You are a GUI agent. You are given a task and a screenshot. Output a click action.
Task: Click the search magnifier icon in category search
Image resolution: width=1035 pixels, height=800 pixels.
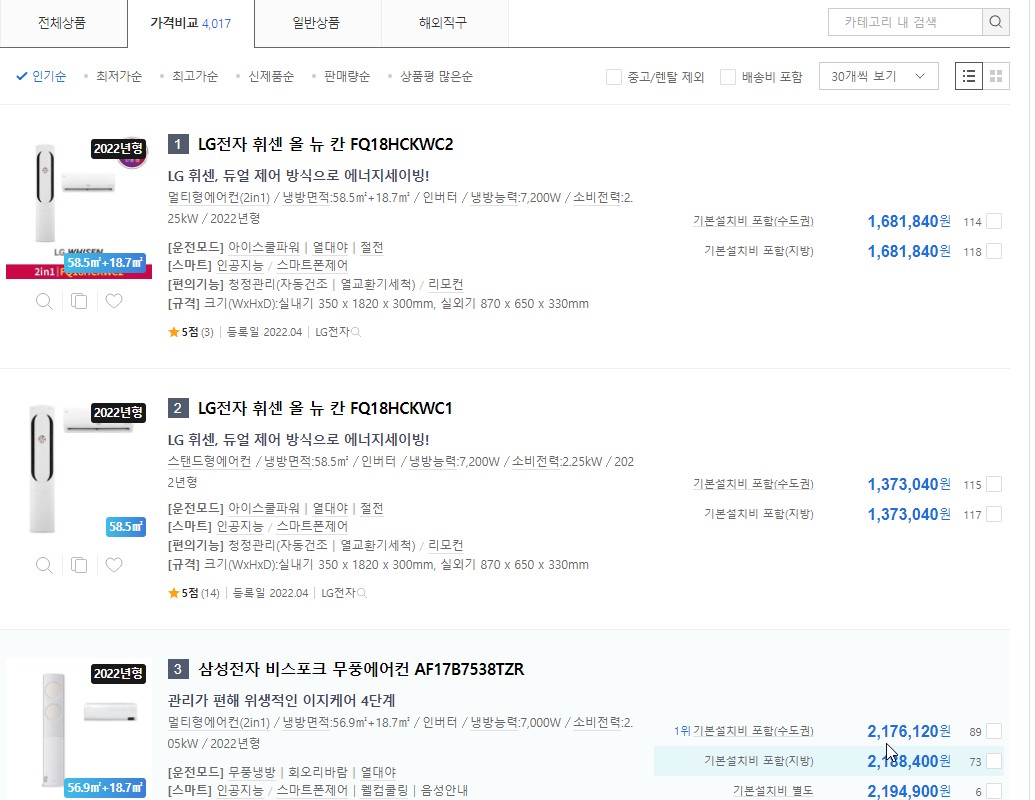[x=995, y=22]
